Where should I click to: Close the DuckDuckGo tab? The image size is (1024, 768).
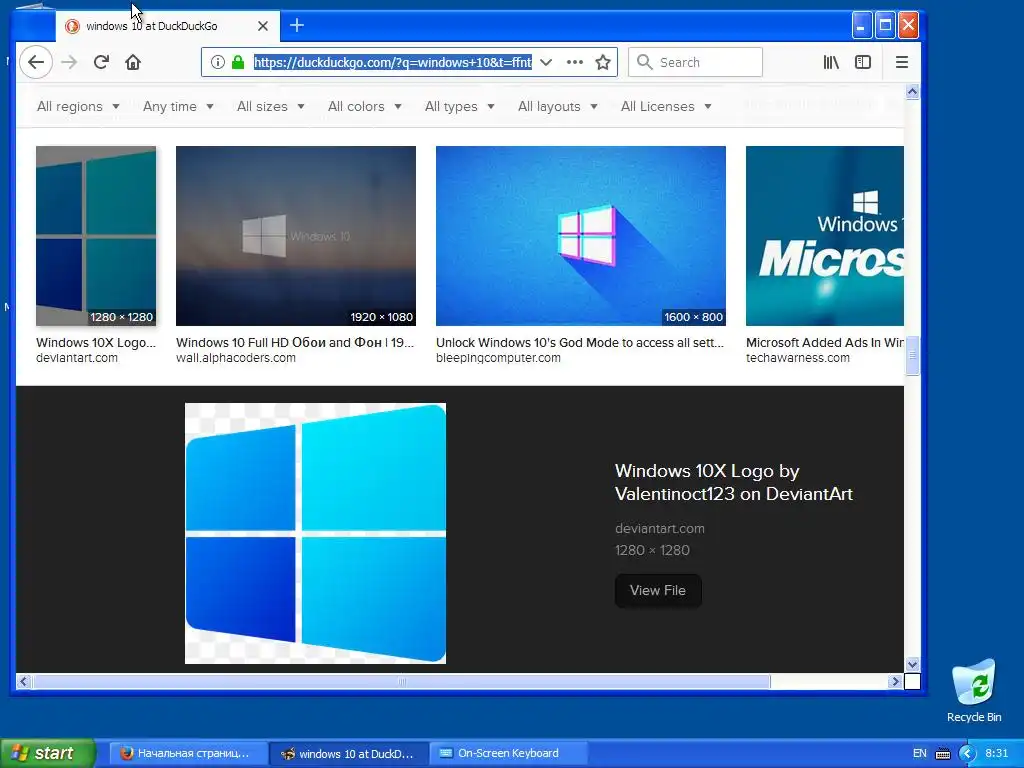(x=263, y=26)
